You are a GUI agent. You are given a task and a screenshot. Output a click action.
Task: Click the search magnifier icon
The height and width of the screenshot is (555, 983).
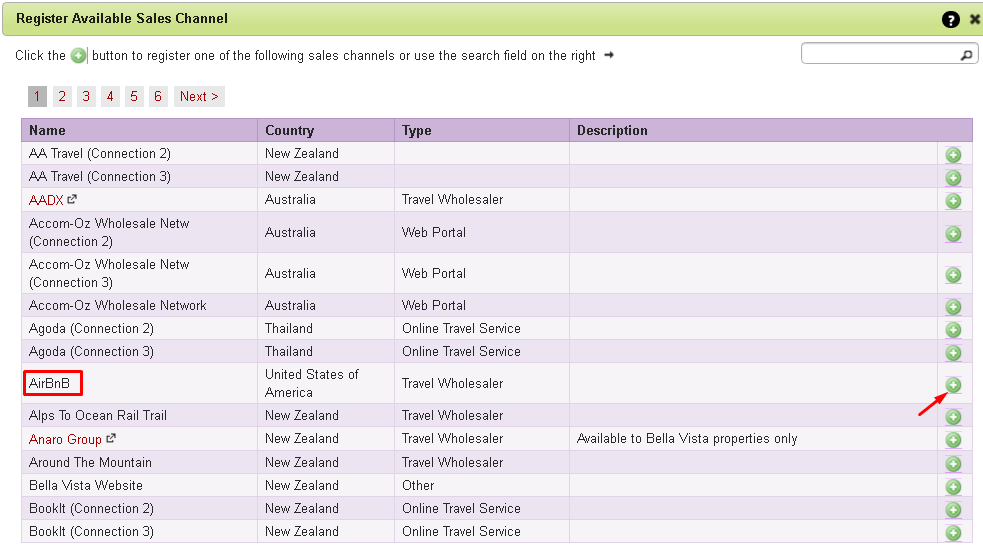[966, 55]
